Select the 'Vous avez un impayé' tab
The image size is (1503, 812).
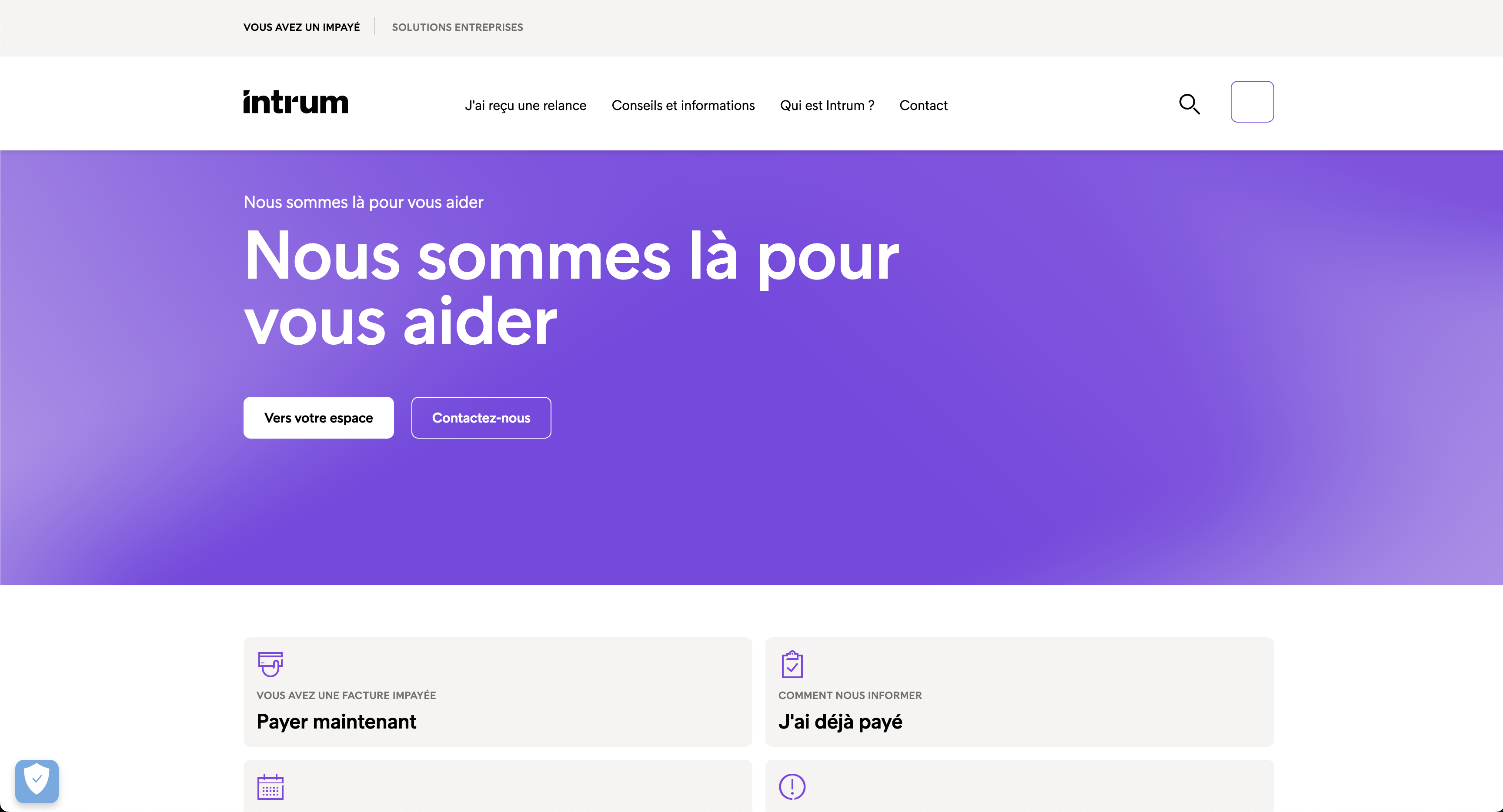301,27
